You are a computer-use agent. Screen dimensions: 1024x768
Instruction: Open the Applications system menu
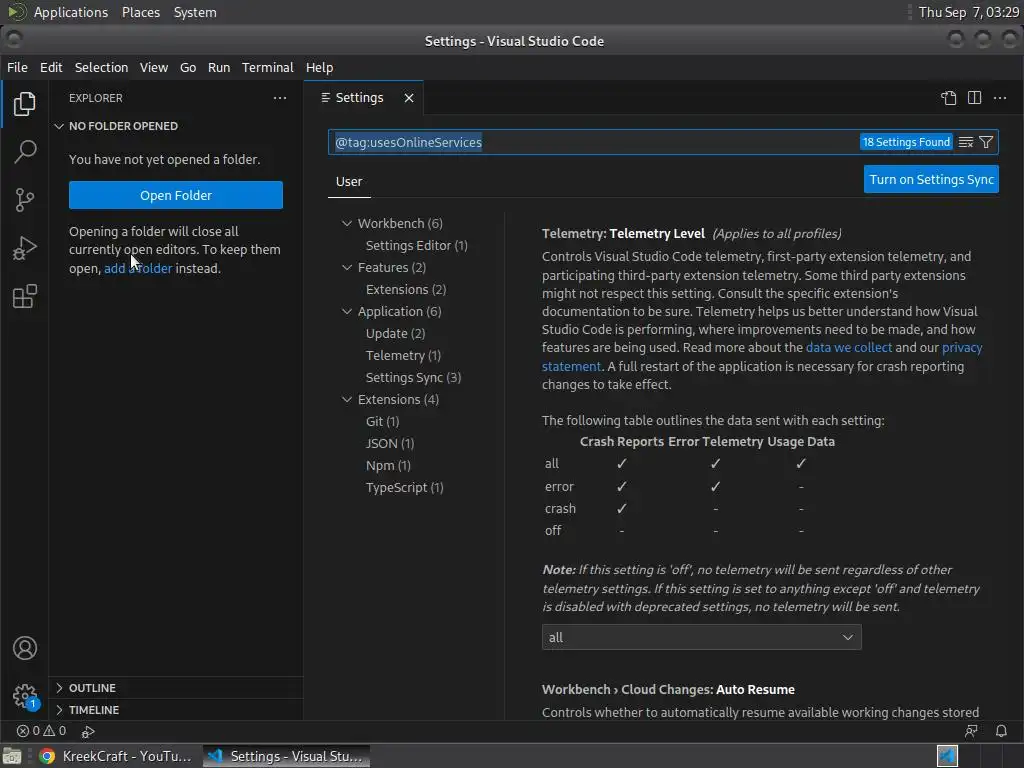[x=71, y=12]
